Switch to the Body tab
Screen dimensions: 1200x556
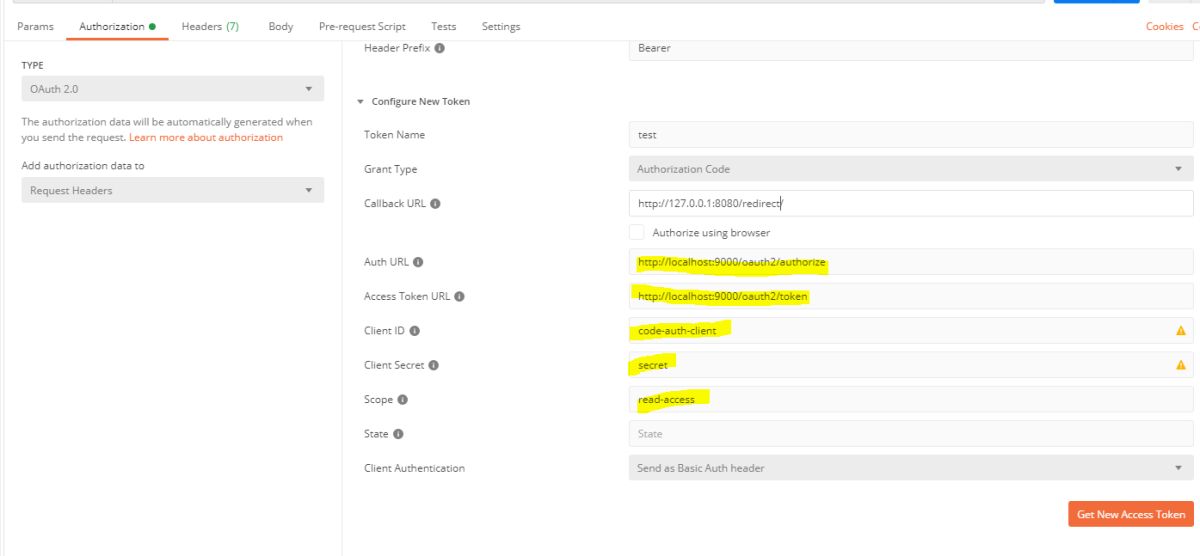pos(281,27)
